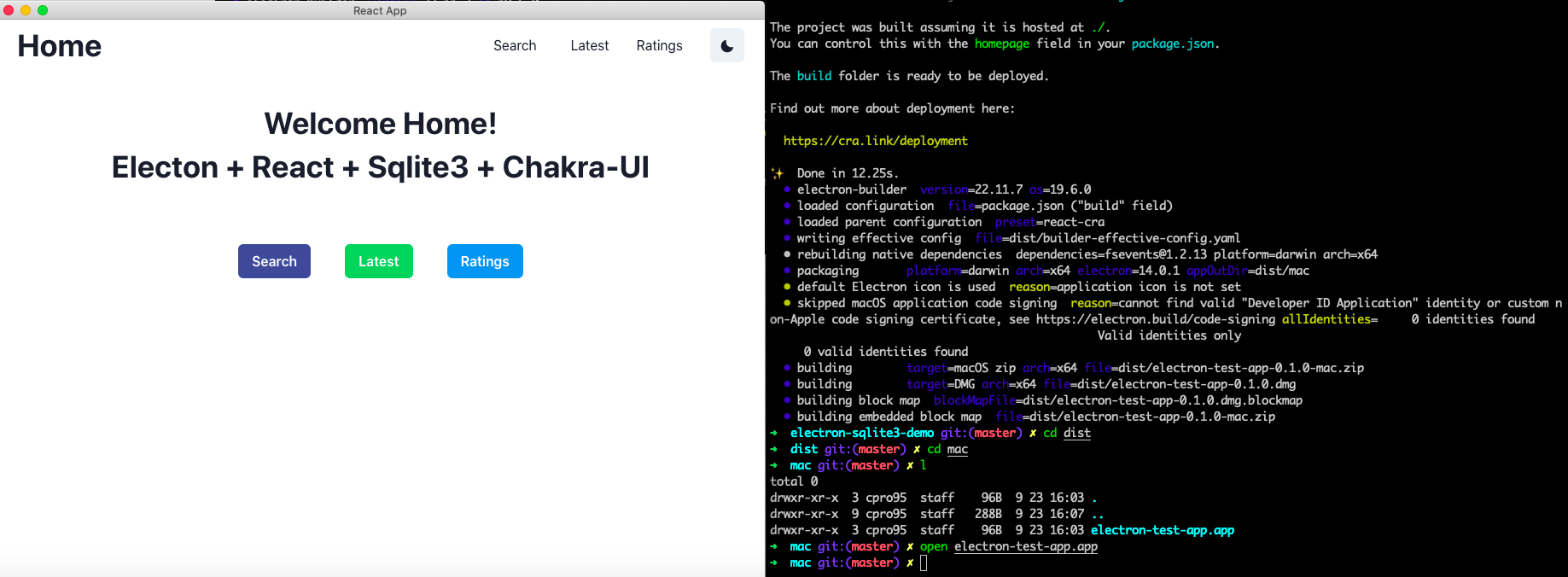Click the Welcome Home! heading
1568x577 pixels.
coord(381,124)
